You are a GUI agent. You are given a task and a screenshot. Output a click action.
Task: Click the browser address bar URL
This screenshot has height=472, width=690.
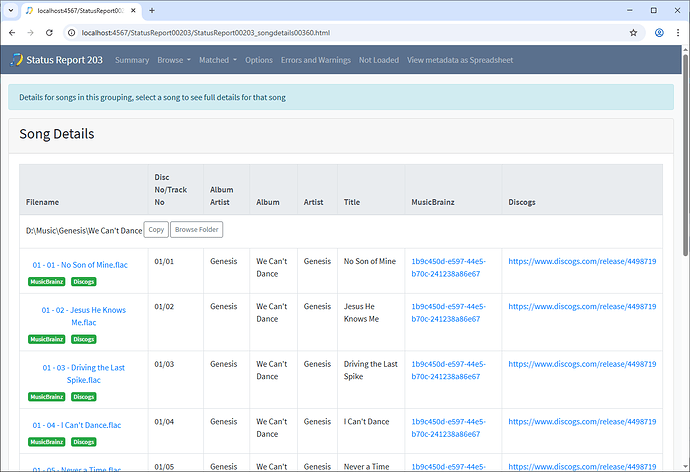[x=206, y=33]
